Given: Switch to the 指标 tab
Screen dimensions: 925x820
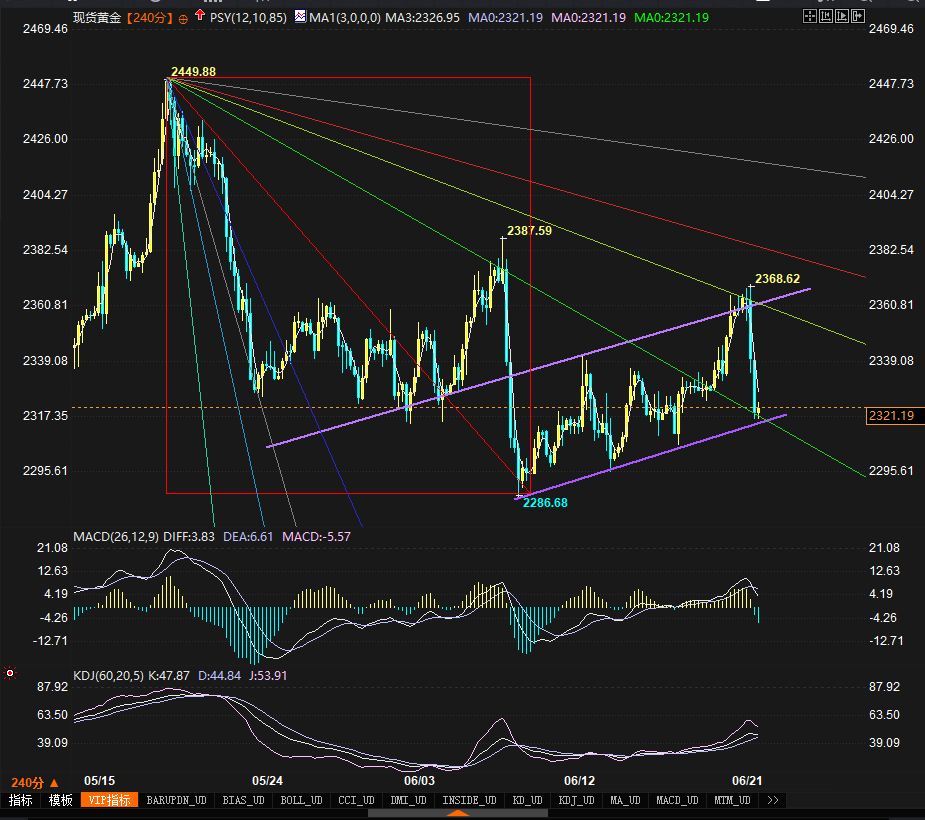Looking at the screenshot, I should (x=20, y=800).
